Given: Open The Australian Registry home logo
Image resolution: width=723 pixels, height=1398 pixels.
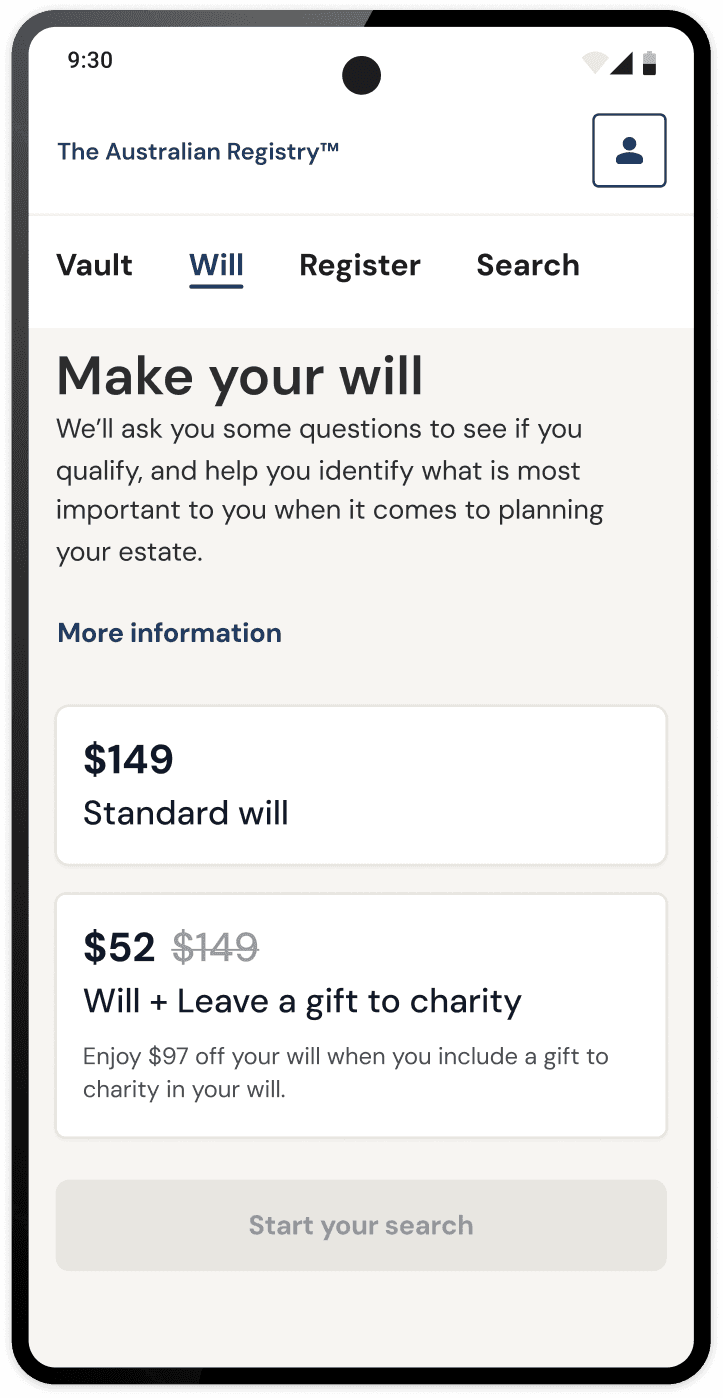Looking at the screenshot, I should [198, 152].
